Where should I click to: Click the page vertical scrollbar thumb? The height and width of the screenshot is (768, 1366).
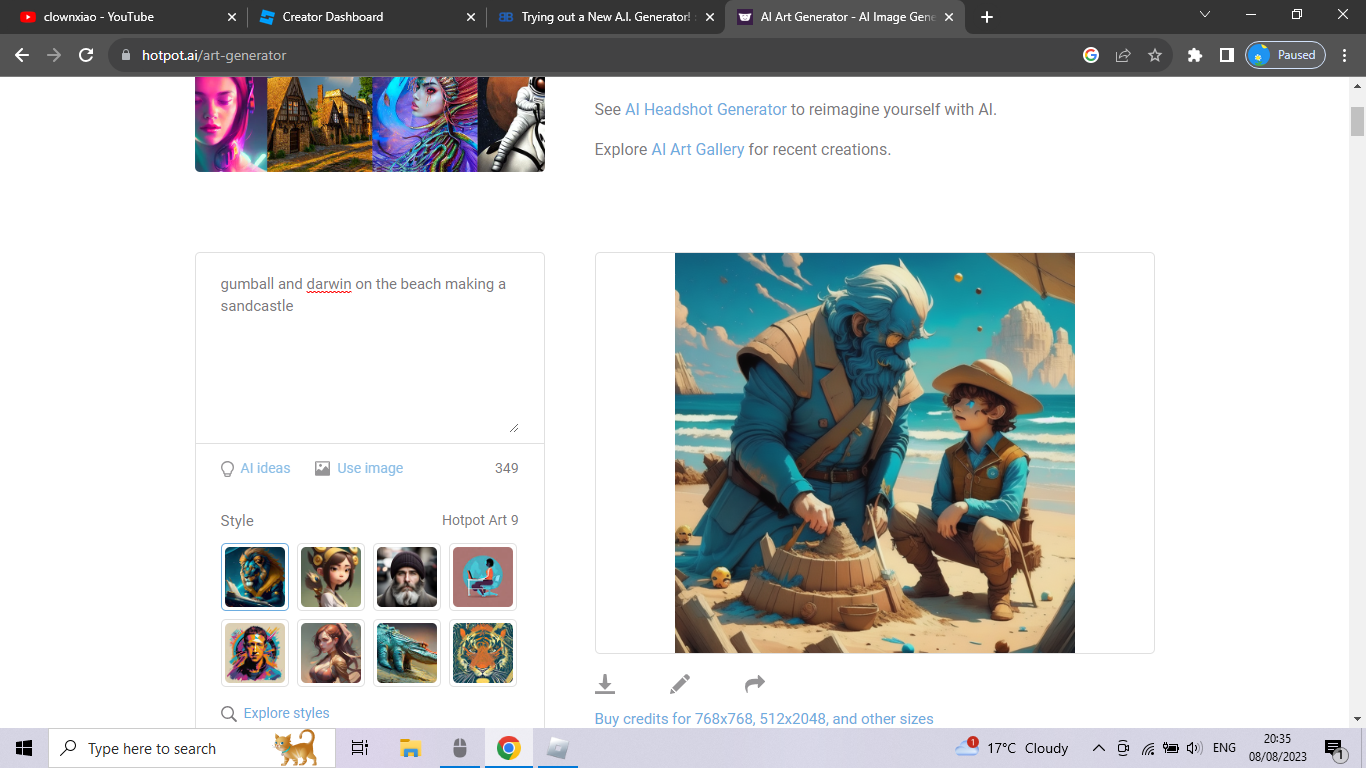pyautogui.click(x=1357, y=119)
